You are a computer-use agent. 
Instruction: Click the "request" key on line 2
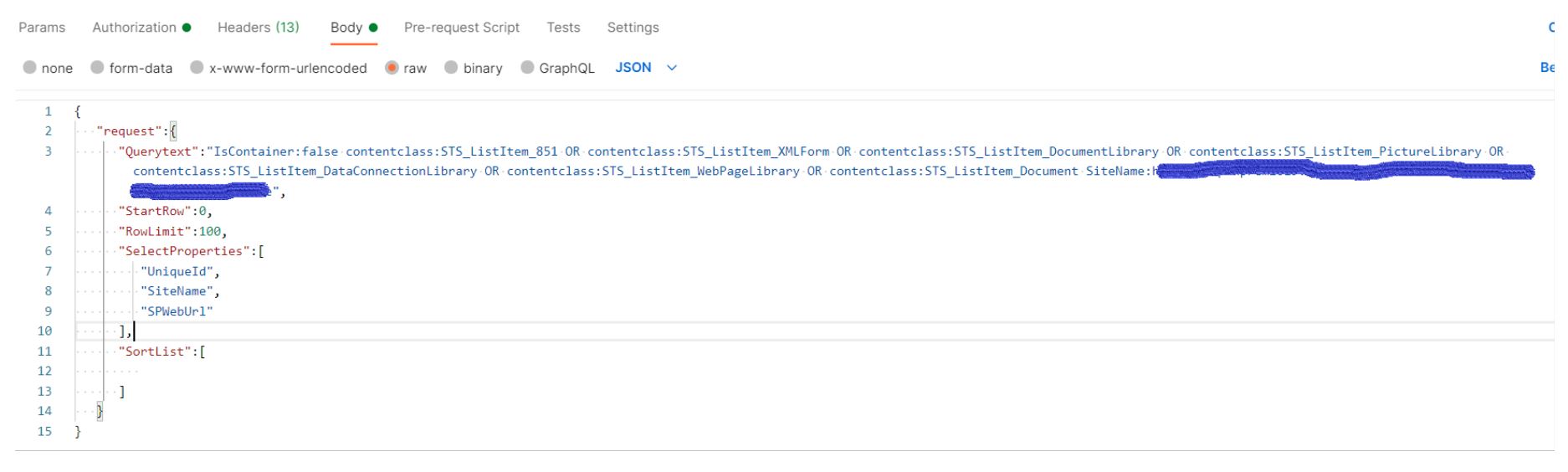(x=130, y=131)
